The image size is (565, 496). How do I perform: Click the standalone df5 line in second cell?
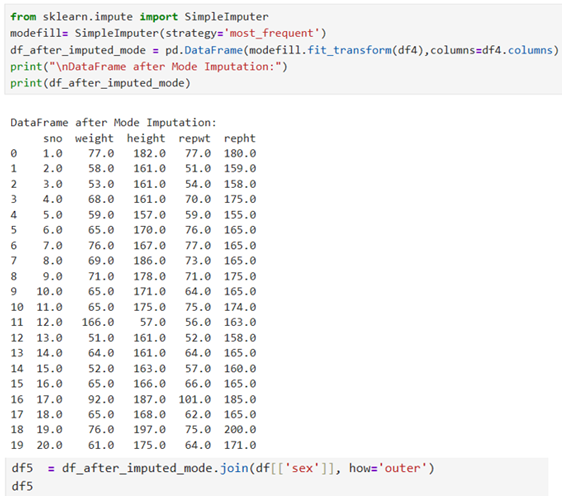tap(22, 486)
